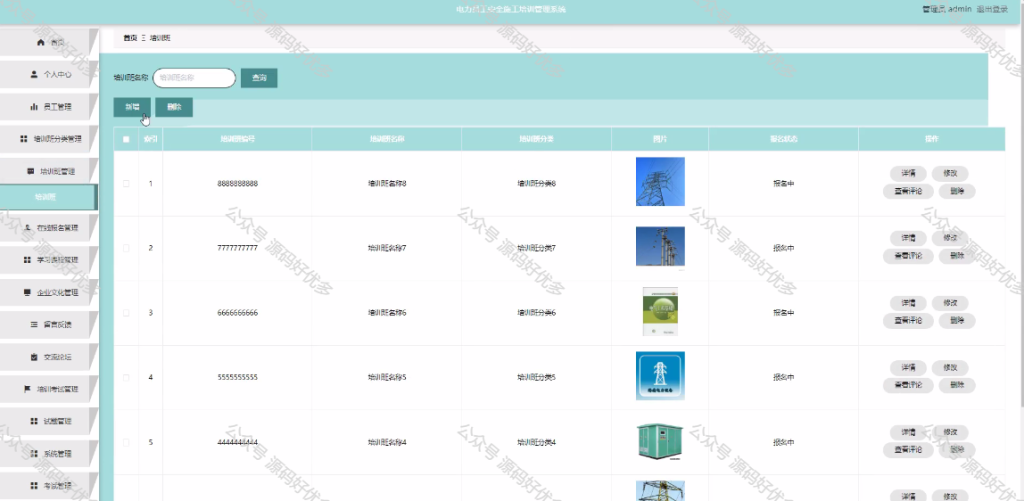This screenshot has height=501, width=1024.
Task: Click the 查询 search button
Action: 259,78
